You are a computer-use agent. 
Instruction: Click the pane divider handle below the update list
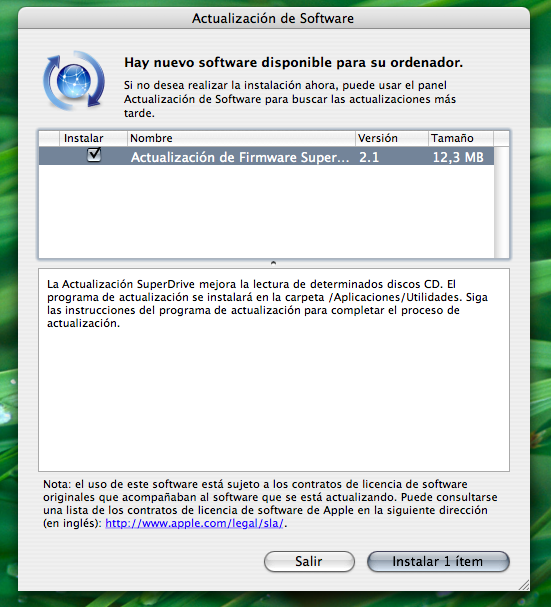[x=273, y=263]
